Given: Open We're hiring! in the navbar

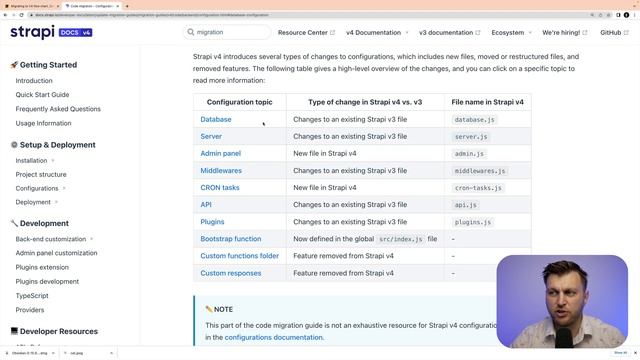Looking at the screenshot, I should point(561,32).
